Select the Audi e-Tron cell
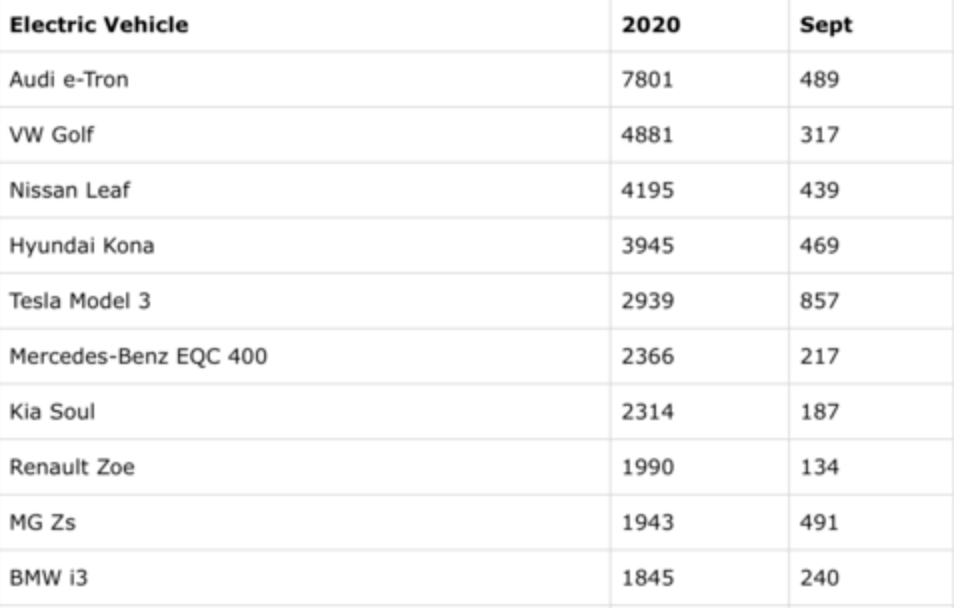Viewport: 954px width, 608px height. click(x=69, y=80)
